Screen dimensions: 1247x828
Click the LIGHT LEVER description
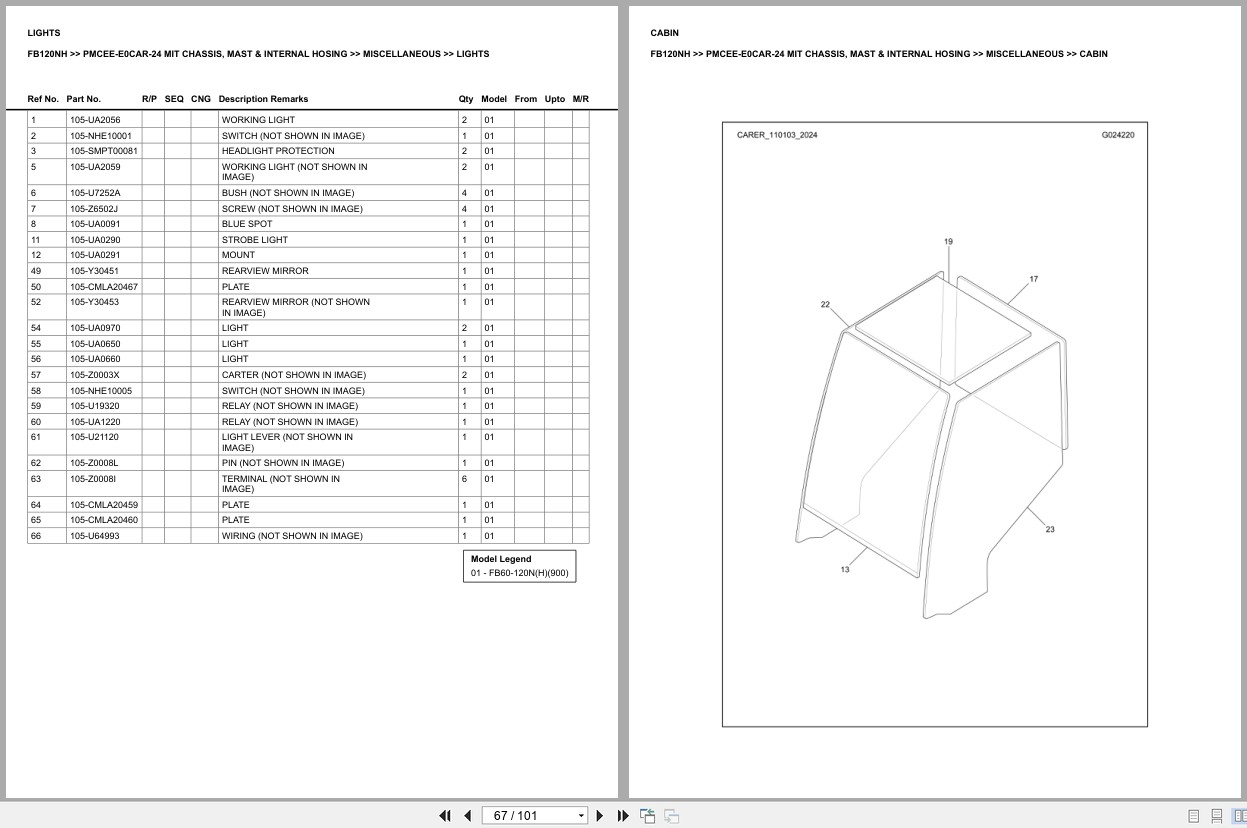click(x=288, y=442)
